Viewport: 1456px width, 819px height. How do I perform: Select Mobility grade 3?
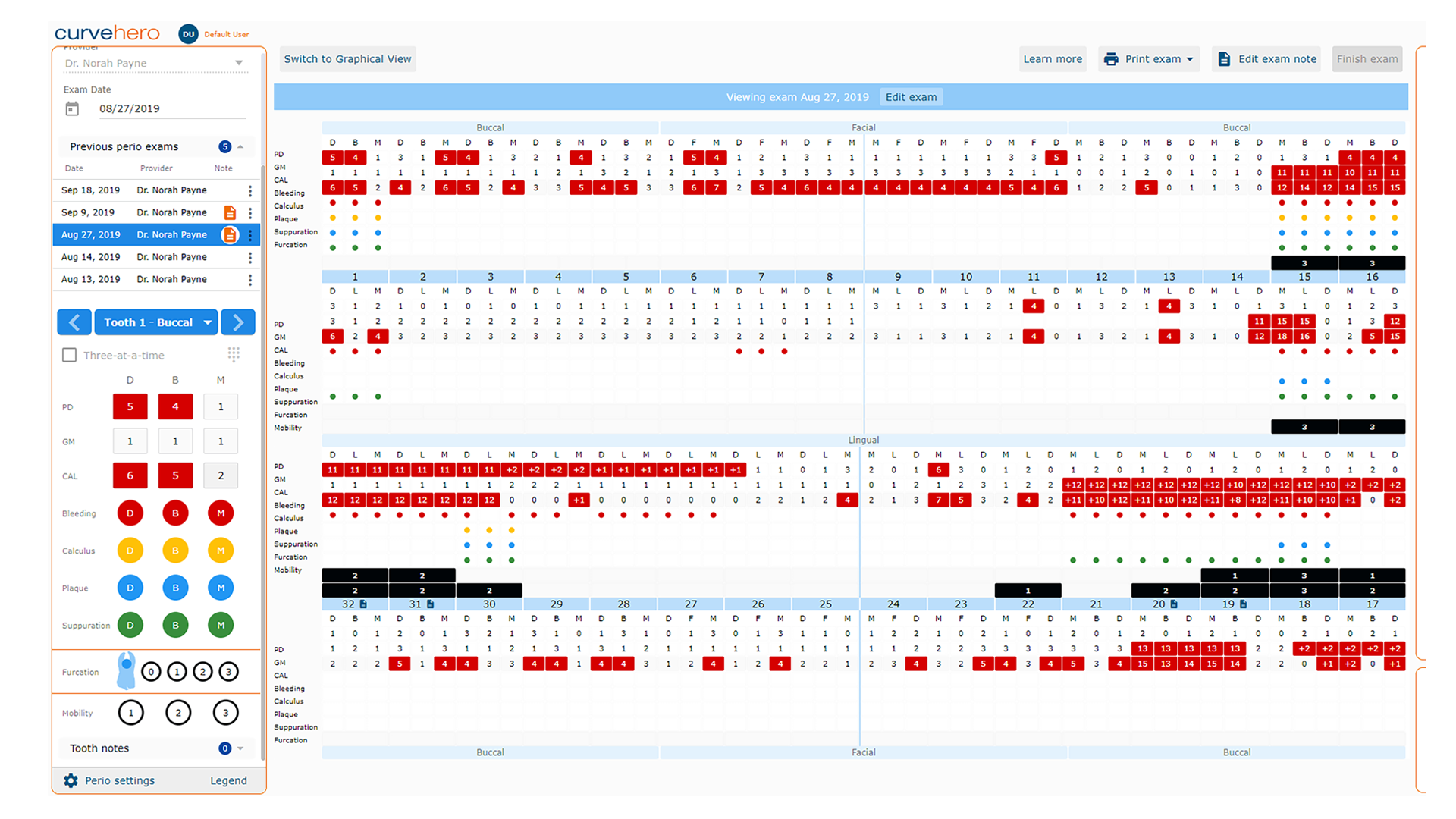pos(225,713)
